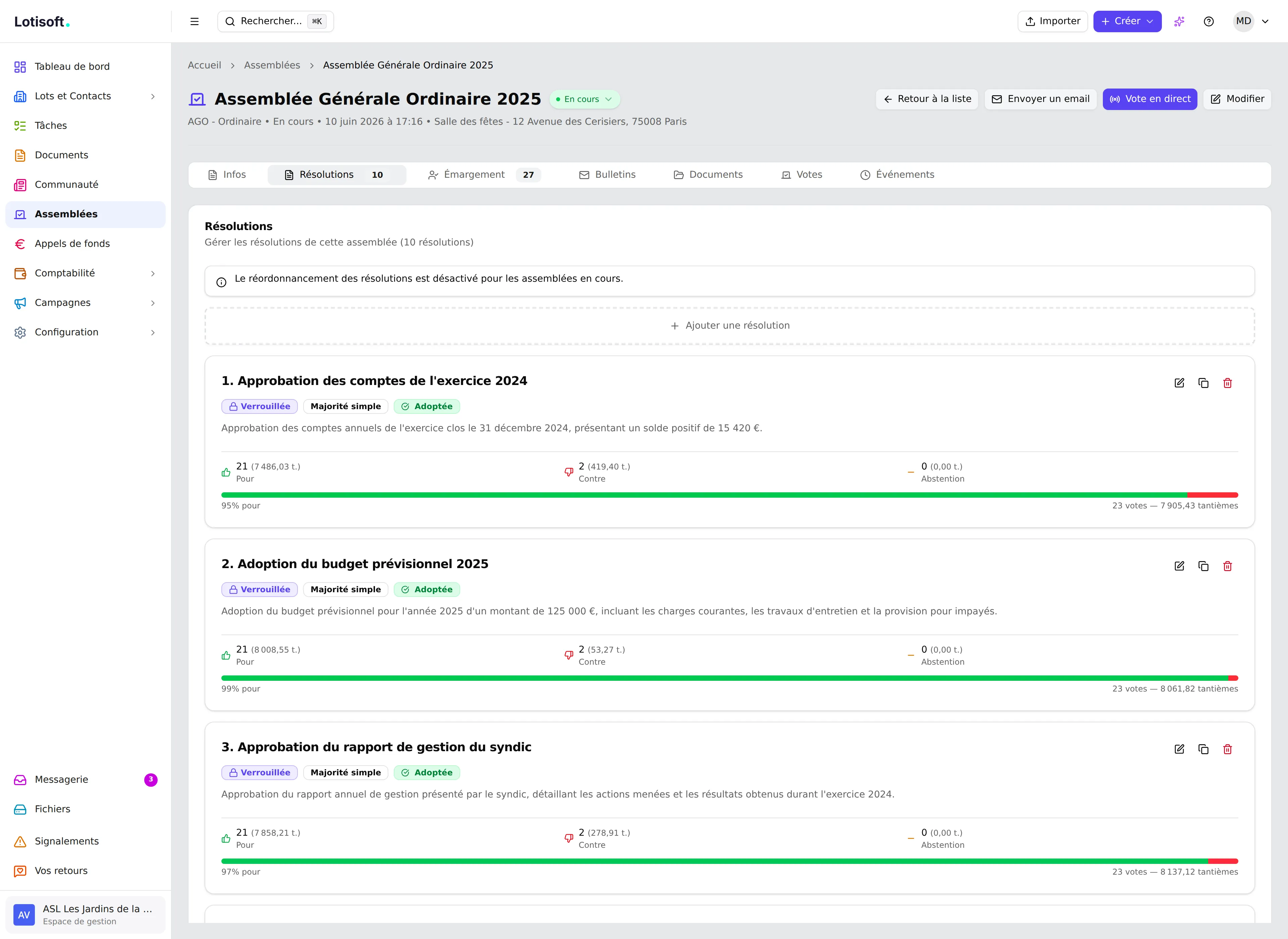Click Envoyer un email button
Viewport: 1288px width, 939px height.
(1040, 100)
